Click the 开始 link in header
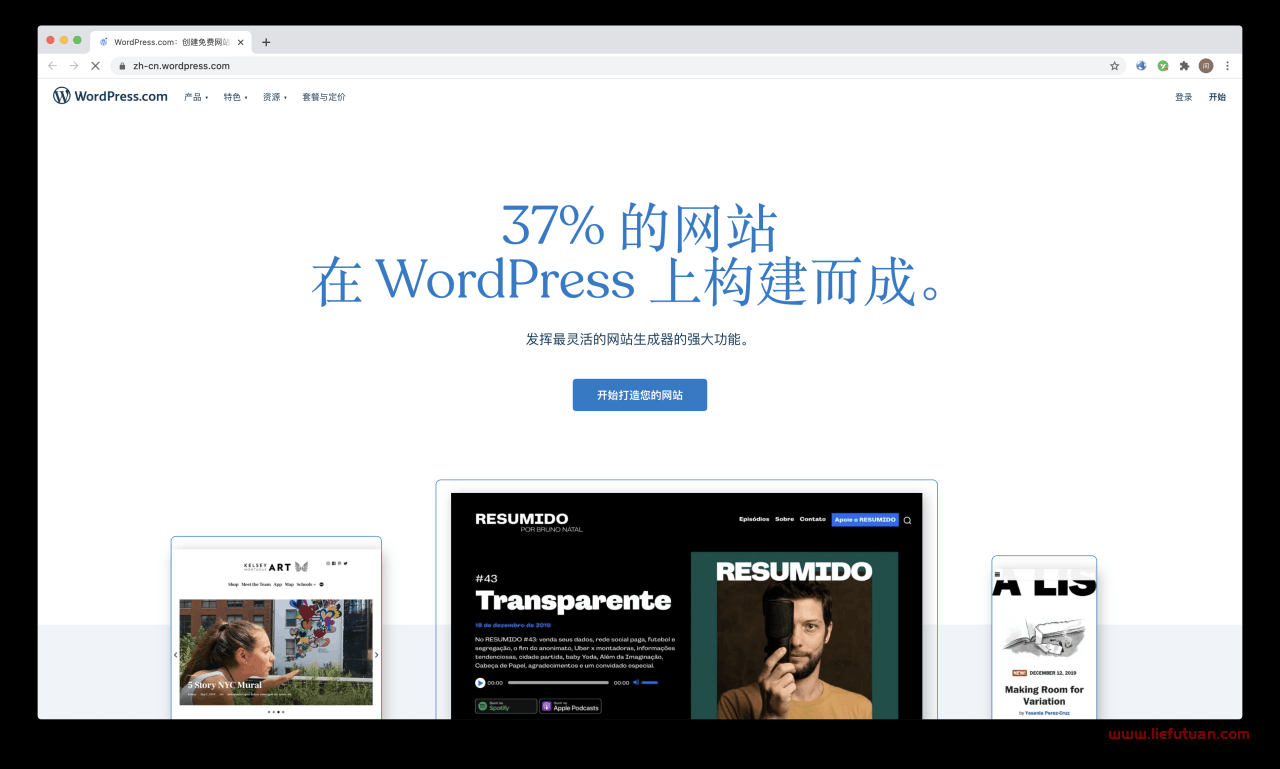 [x=1217, y=97]
